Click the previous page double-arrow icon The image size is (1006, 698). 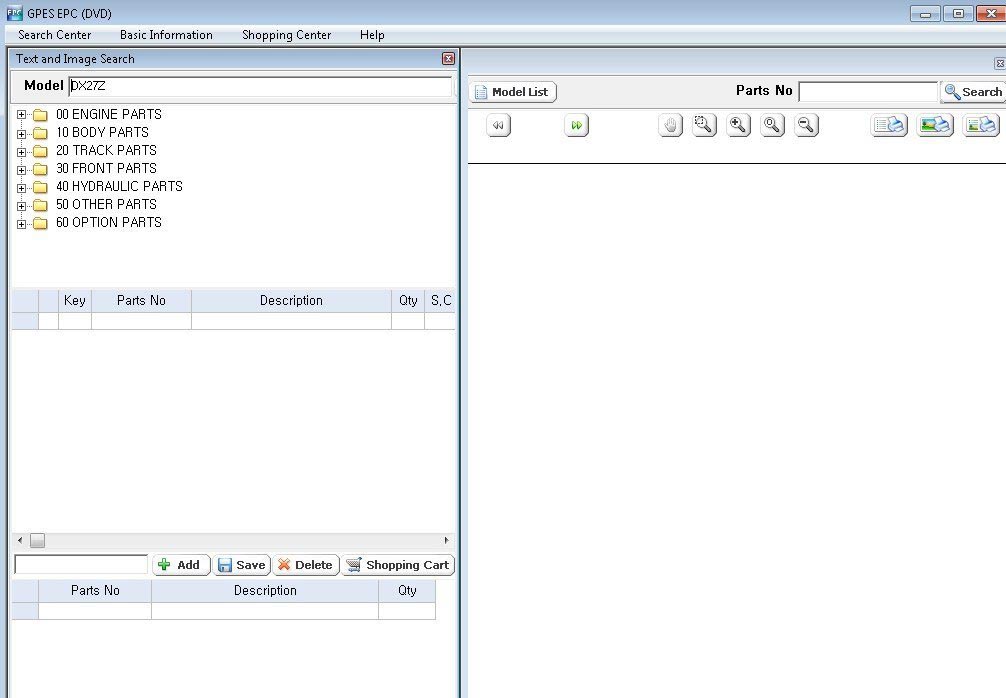(498, 126)
